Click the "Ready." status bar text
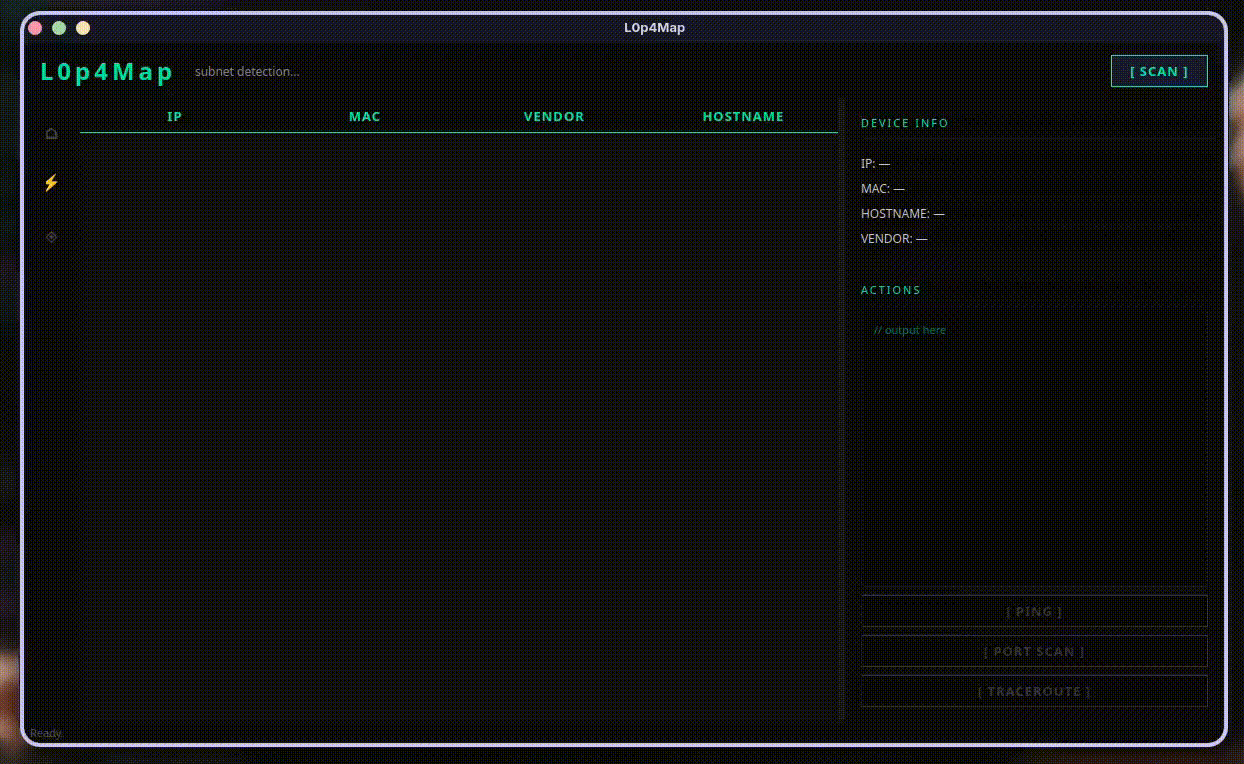This screenshot has height=764, width=1244. (x=46, y=733)
